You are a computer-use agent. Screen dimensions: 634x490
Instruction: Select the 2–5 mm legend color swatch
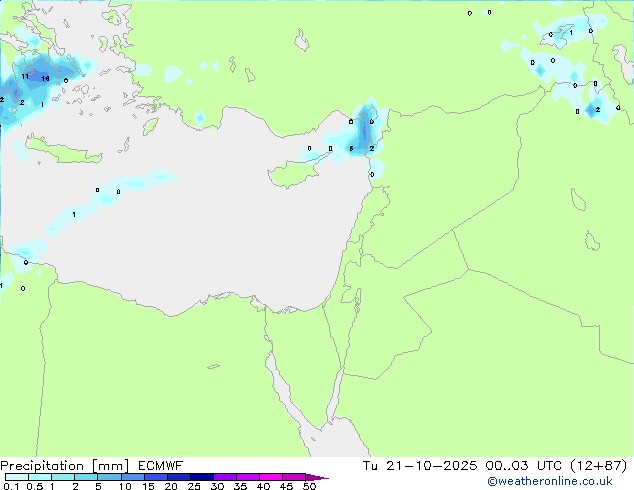pos(86,477)
